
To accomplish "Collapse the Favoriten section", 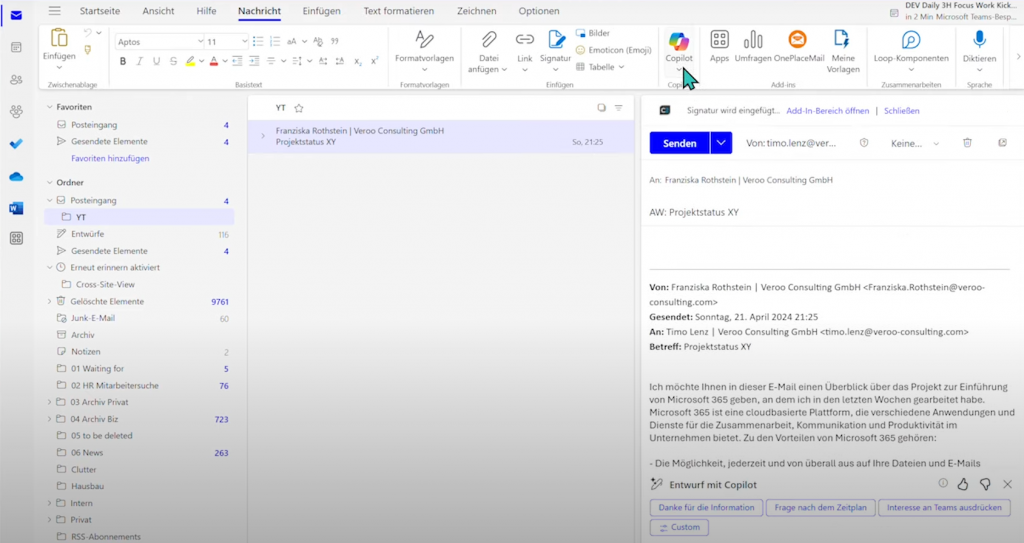I will 50,107.
